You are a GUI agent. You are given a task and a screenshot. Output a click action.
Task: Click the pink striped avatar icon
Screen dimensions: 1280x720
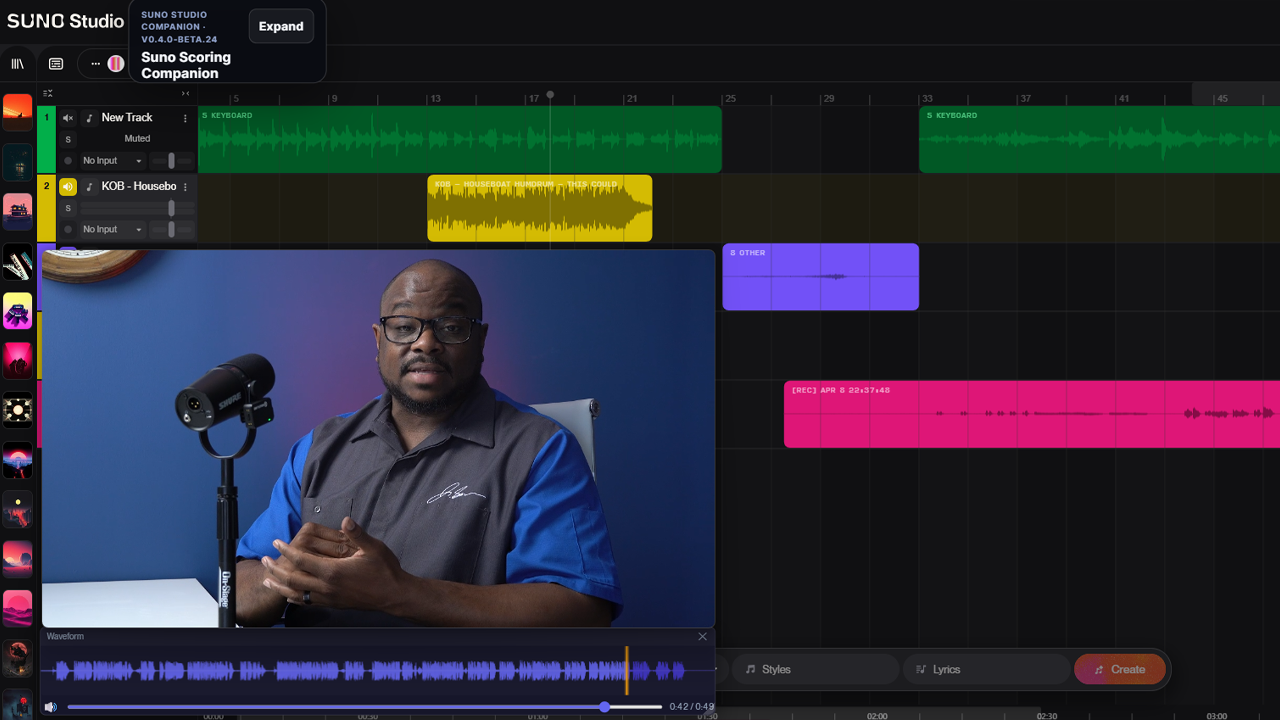point(116,64)
